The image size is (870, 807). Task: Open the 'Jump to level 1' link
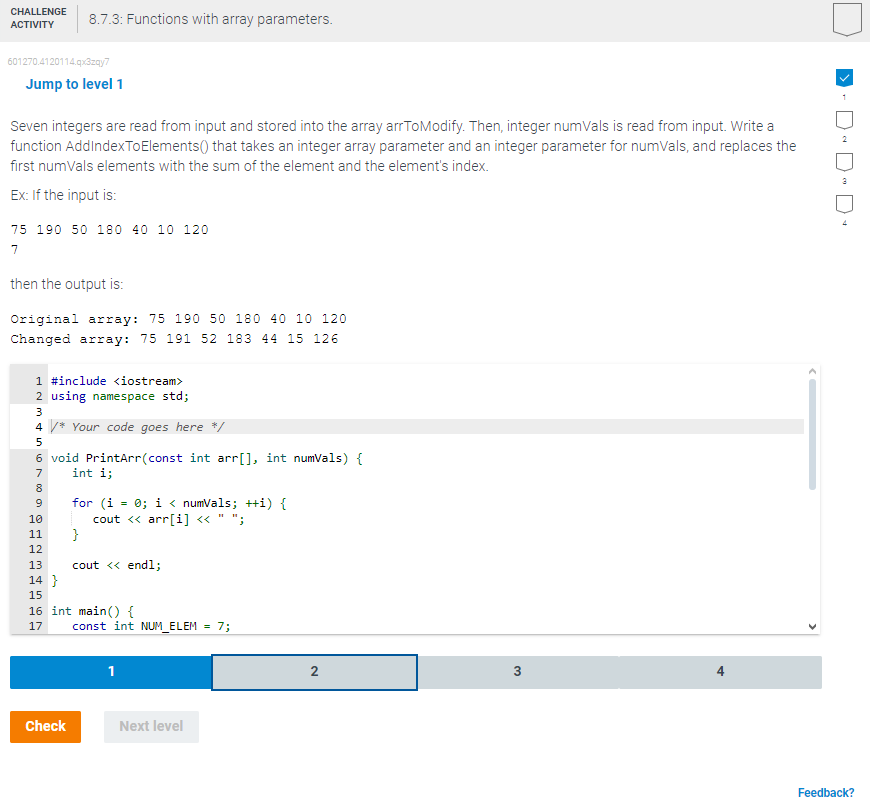tap(74, 84)
